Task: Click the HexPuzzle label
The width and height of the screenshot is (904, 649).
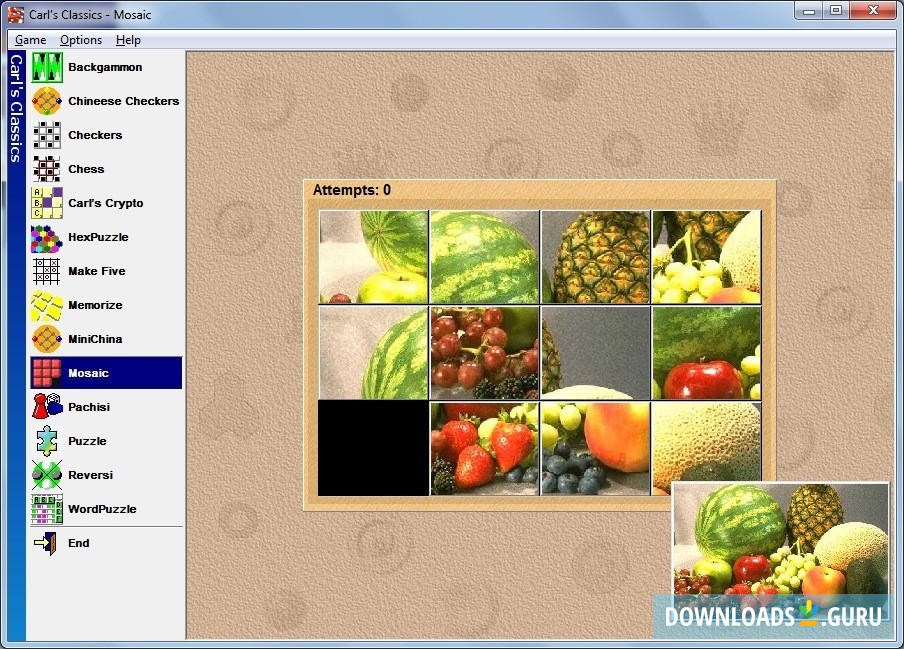Action: pyautogui.click(x=98, y=237)
